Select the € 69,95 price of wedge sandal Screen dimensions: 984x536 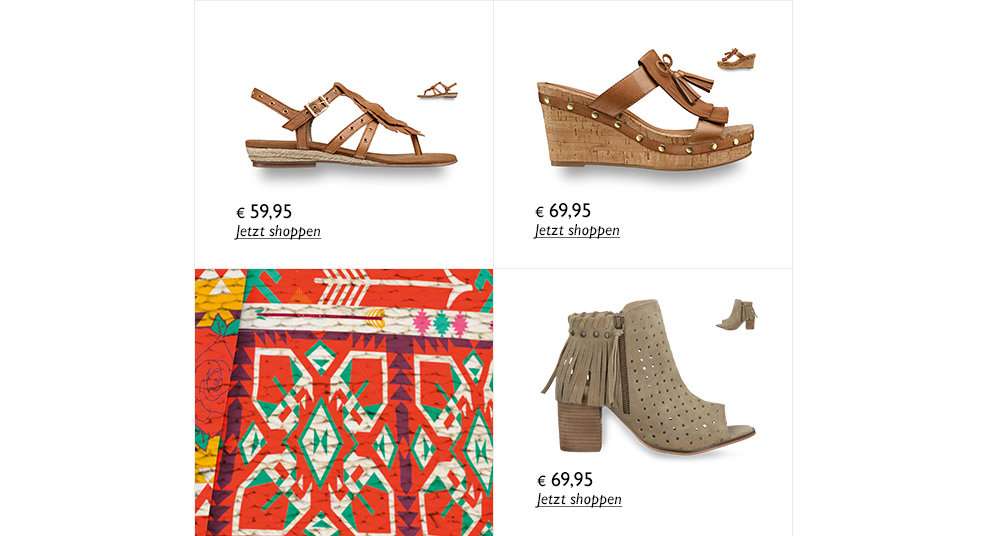[x=563, y=211]
